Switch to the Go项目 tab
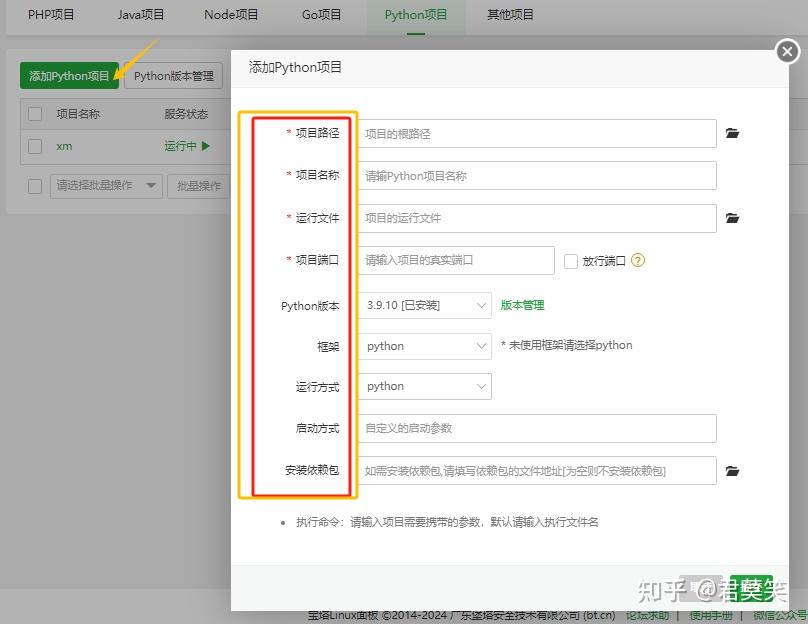 pyautogui.click(x=321, y=15)
